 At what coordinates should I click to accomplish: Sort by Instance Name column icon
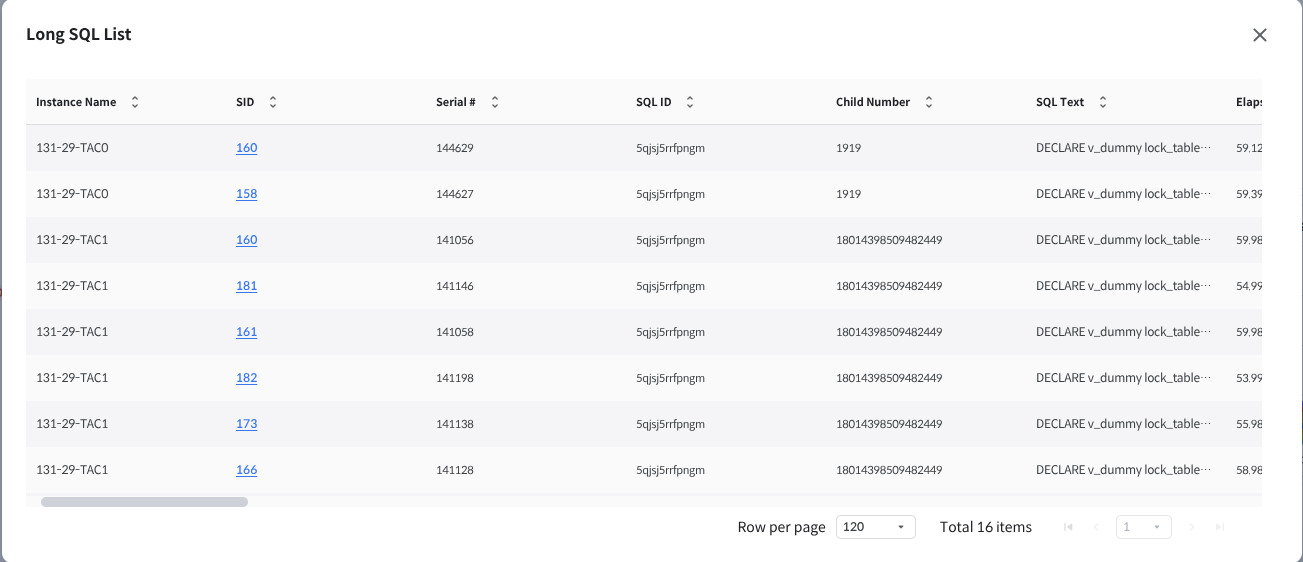(x=135, y=102)
